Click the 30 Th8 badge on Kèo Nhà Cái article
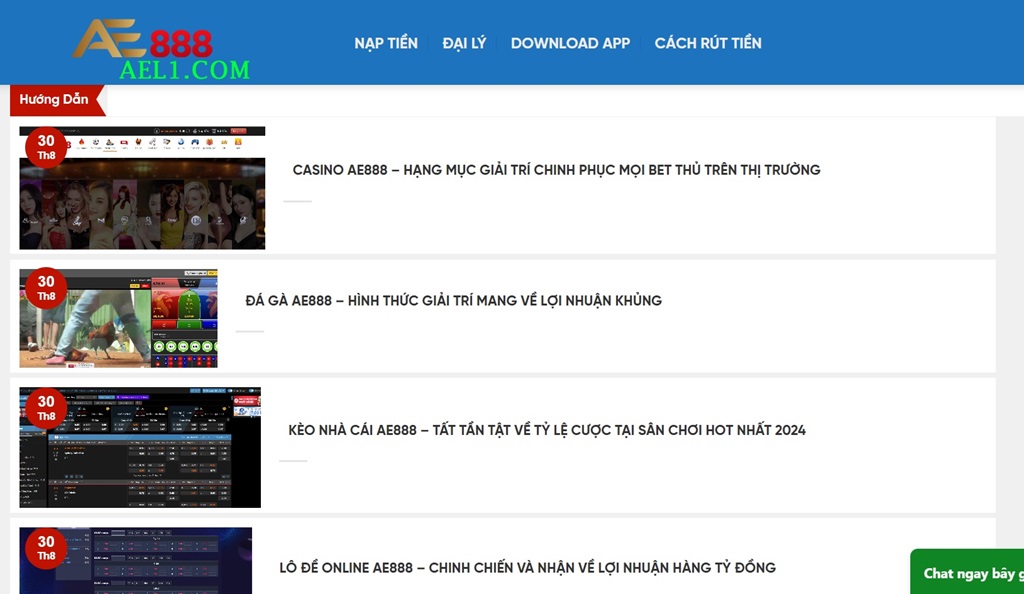1024x594 pixels. pyautogui.click(x=46, y=408)
